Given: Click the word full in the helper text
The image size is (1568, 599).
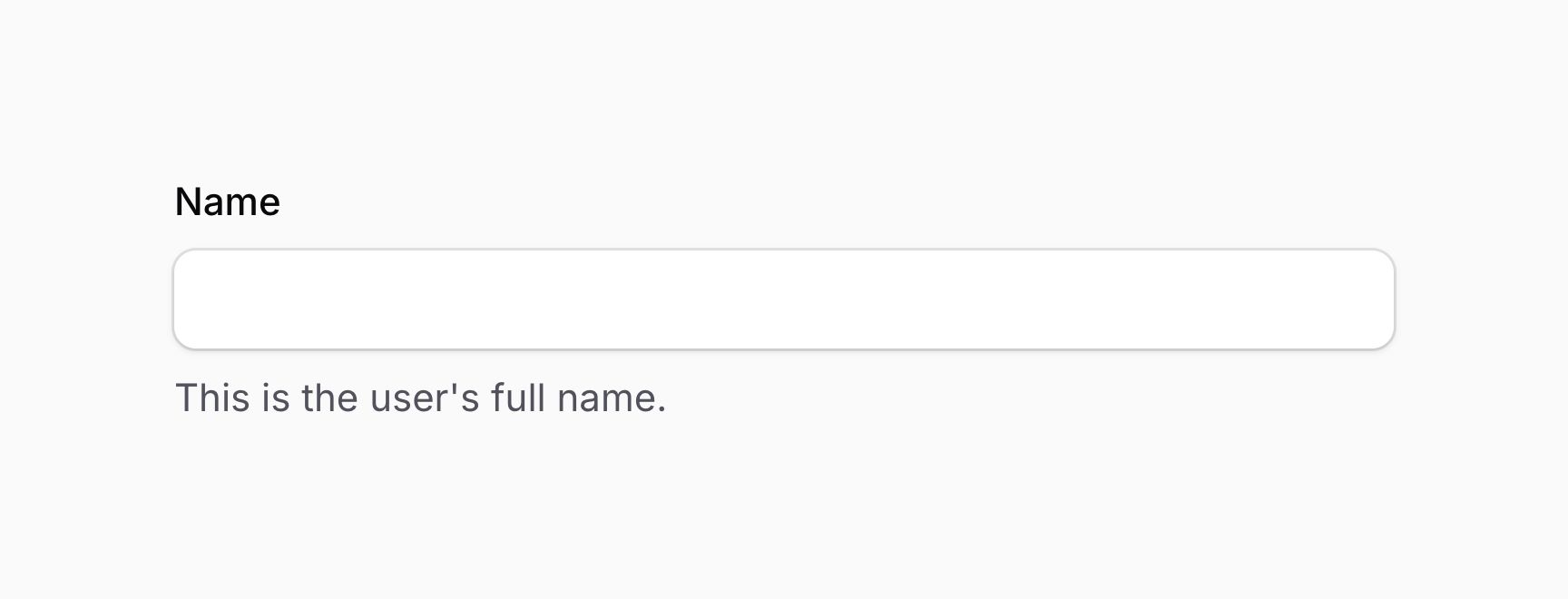Looking at the screenshot, I should tap(517, 398).
